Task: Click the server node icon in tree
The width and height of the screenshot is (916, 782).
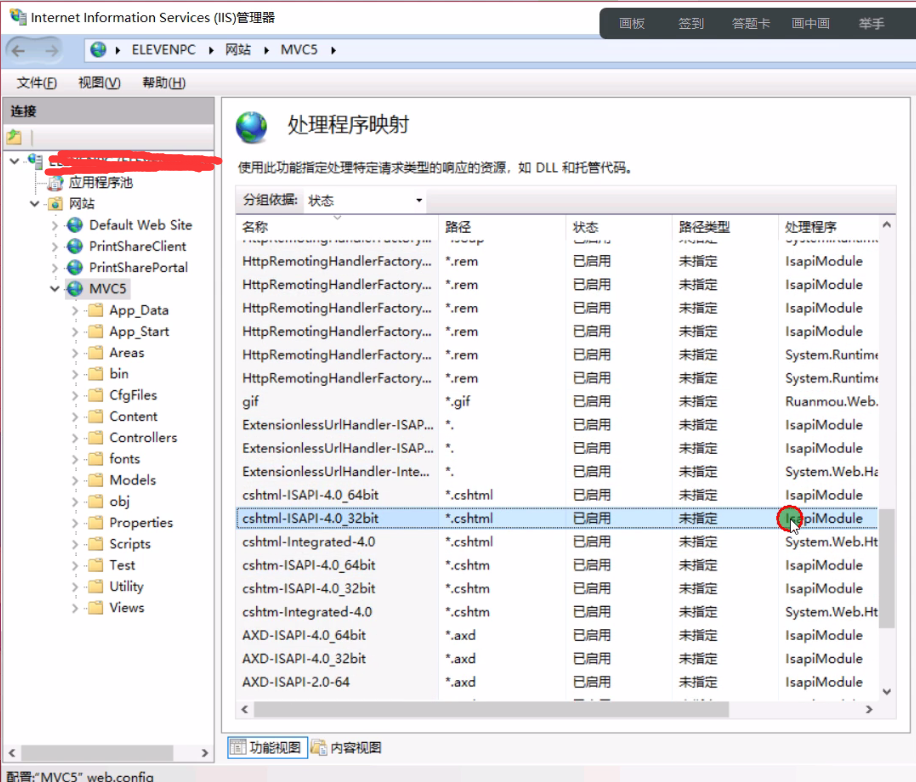Action: pyautogui.click(x=35, y=161)
